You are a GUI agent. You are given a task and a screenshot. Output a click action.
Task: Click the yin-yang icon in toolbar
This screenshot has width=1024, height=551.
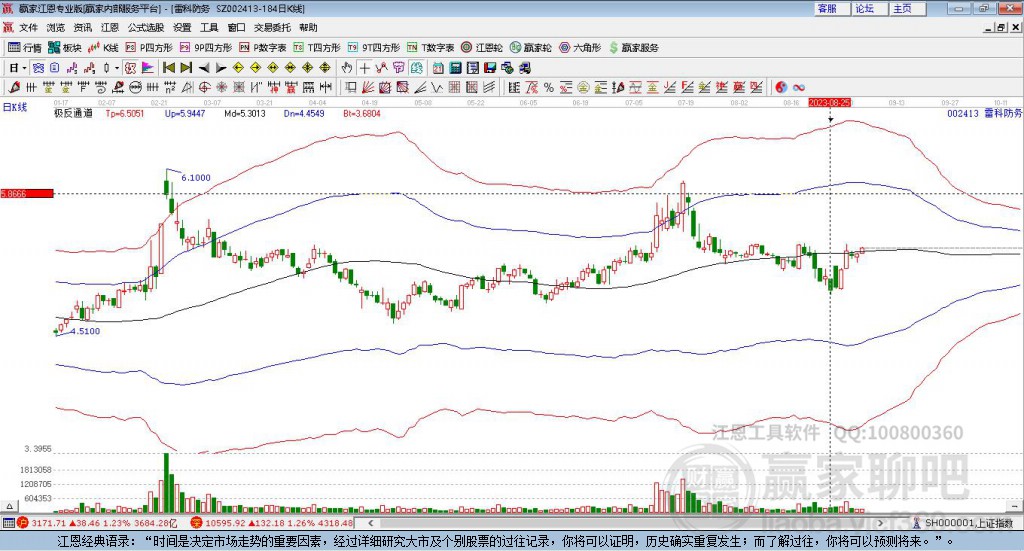pyautogui.click(x=781, y=87)
